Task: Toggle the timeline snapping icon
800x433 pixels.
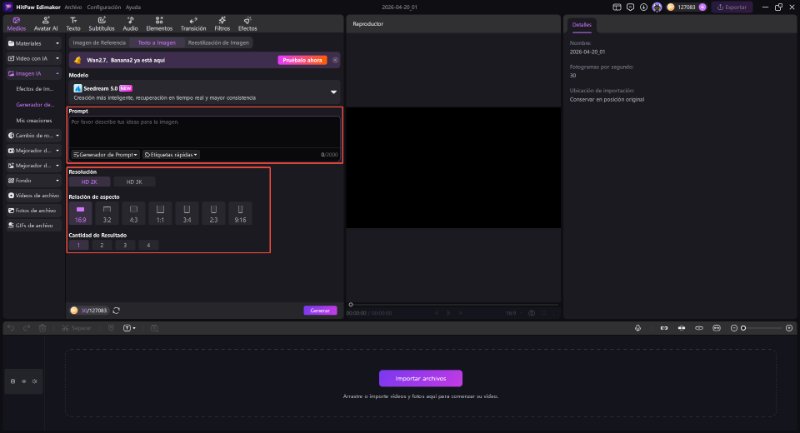Action: click(x=664, y=328)
